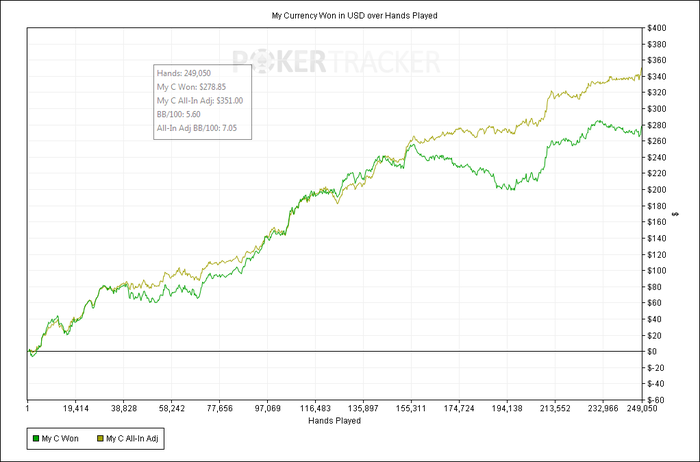Click the 135,897 x-axis tick label

[x=363, y=408]
